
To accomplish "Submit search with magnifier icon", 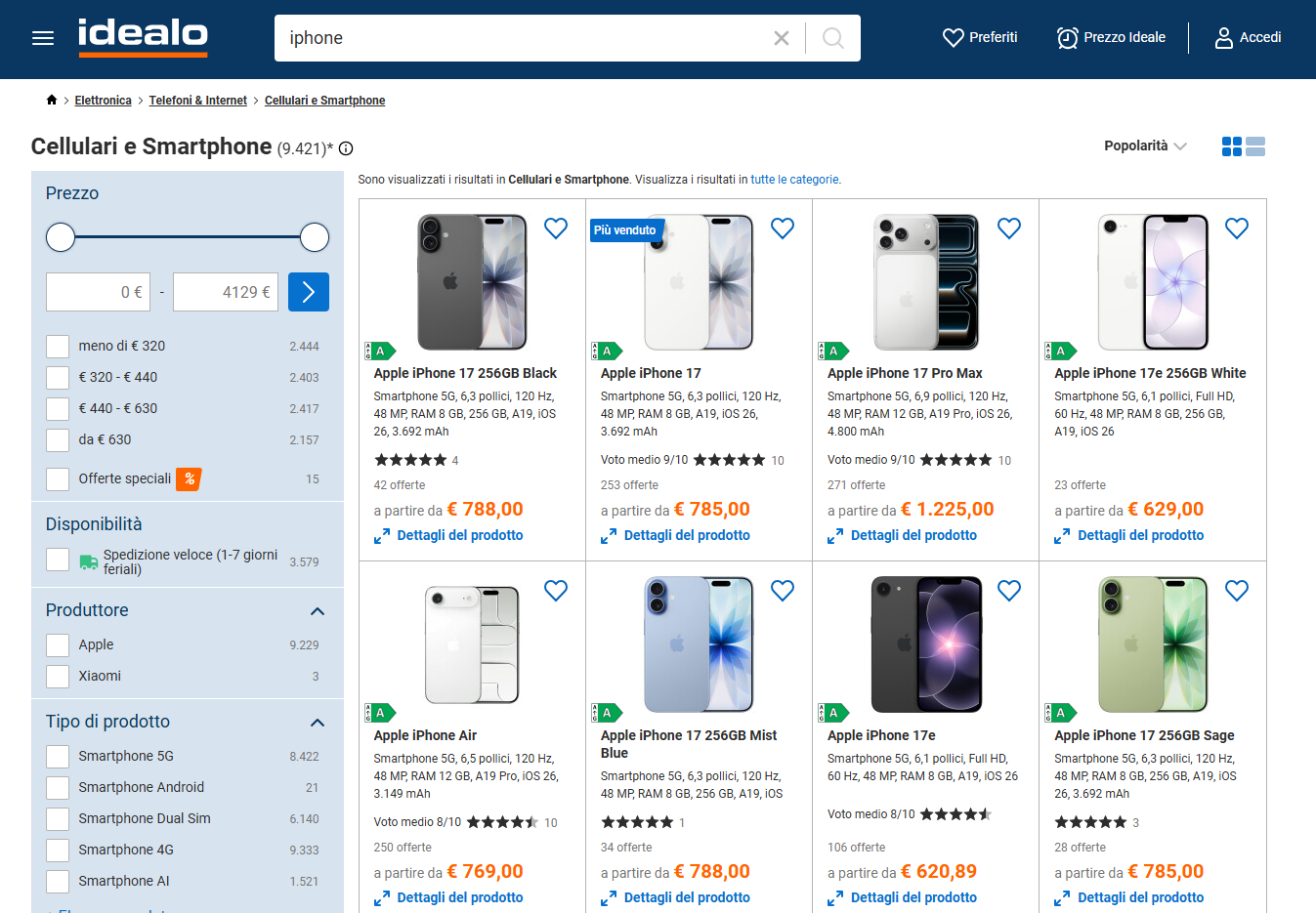I will (833, 38).
